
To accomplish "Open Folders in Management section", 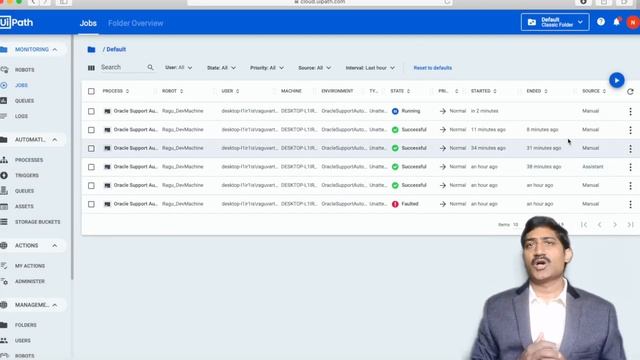I will (x=26, y=325).
